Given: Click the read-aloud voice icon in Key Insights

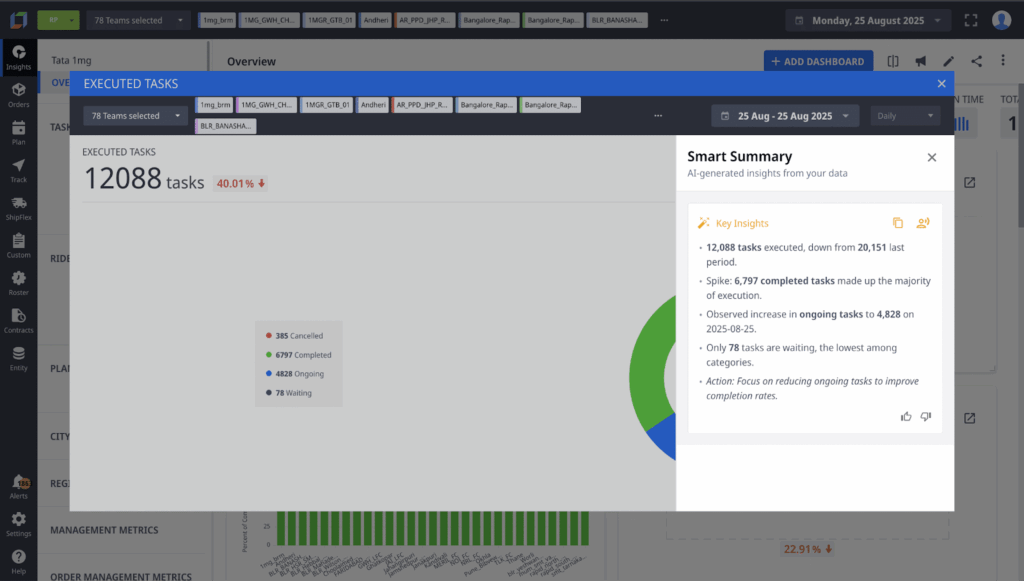Looking at the screenshot, I should [923, 223].
